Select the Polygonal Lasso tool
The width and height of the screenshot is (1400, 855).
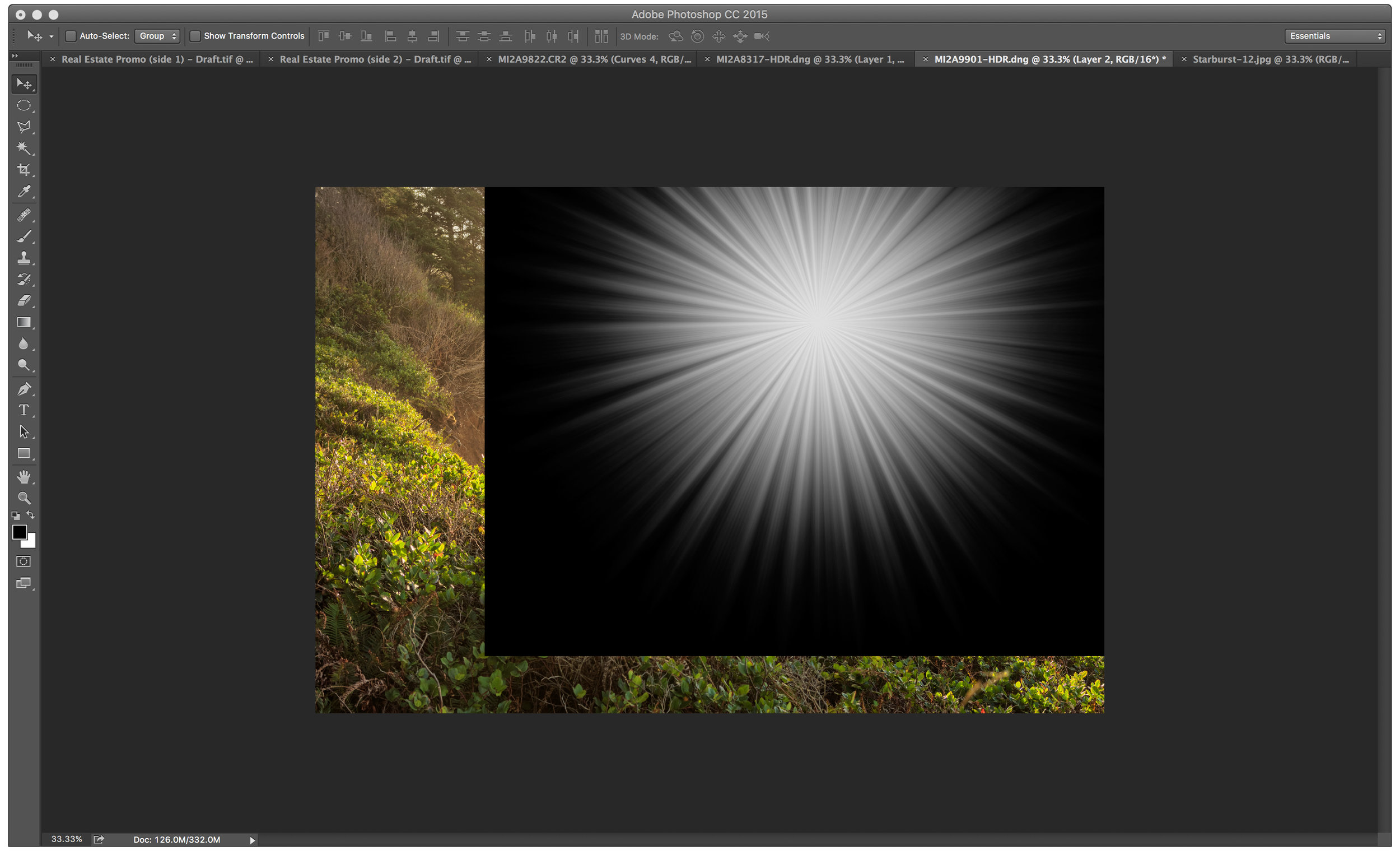point(24,127)
